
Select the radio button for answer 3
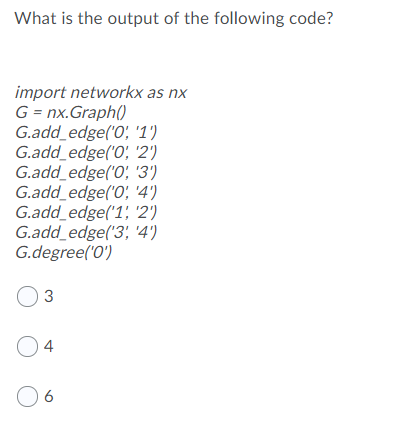[27, 296]
